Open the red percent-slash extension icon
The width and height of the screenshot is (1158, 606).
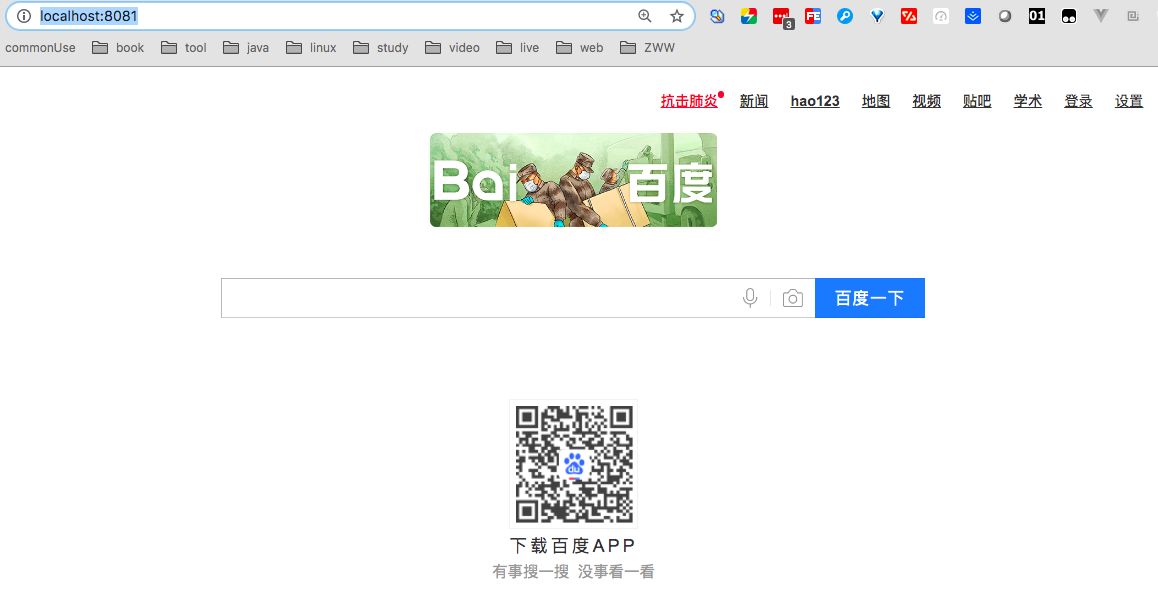point(909,16)
